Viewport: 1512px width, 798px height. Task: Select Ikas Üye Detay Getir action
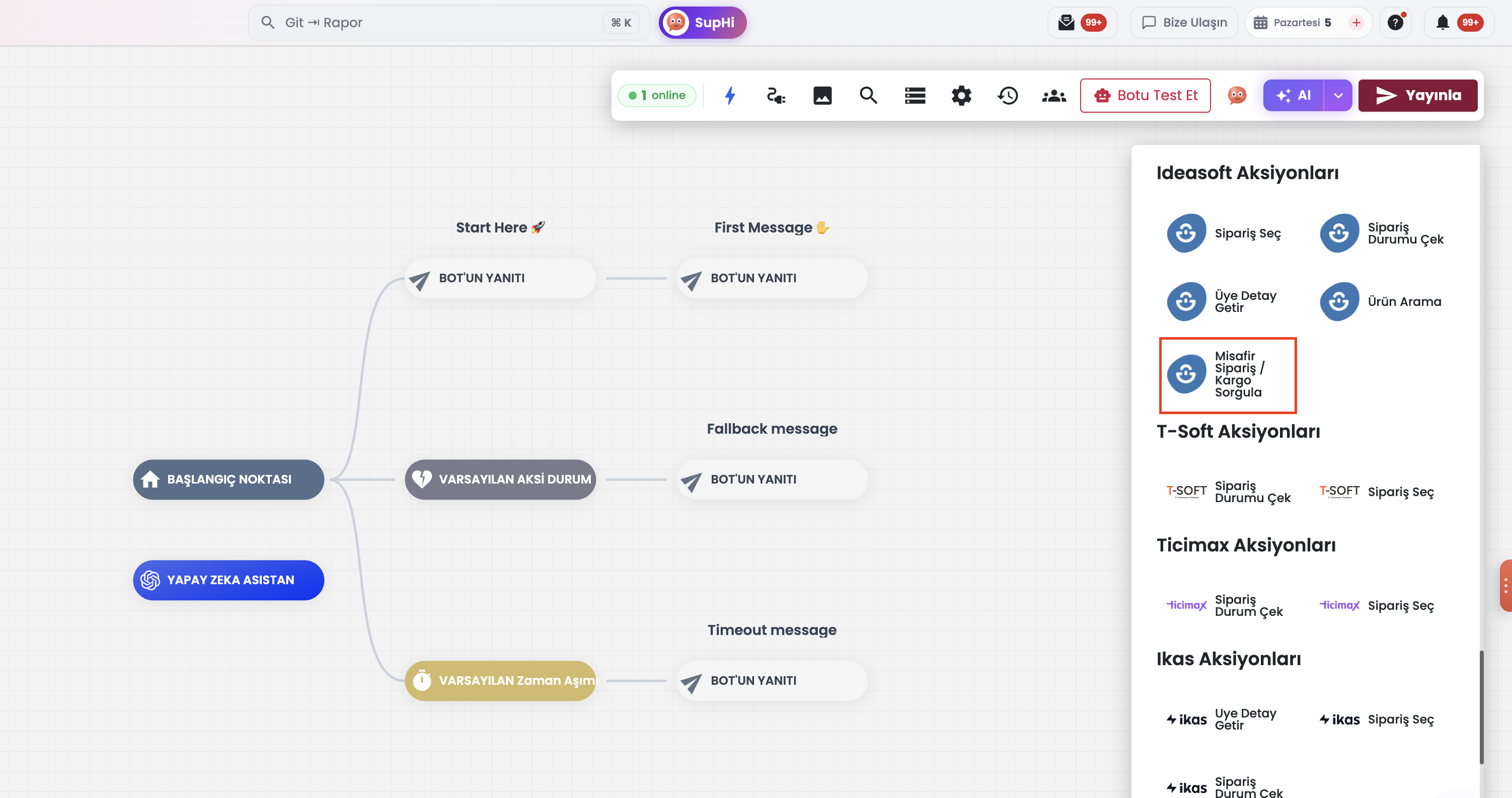(x=1222, y=720)
